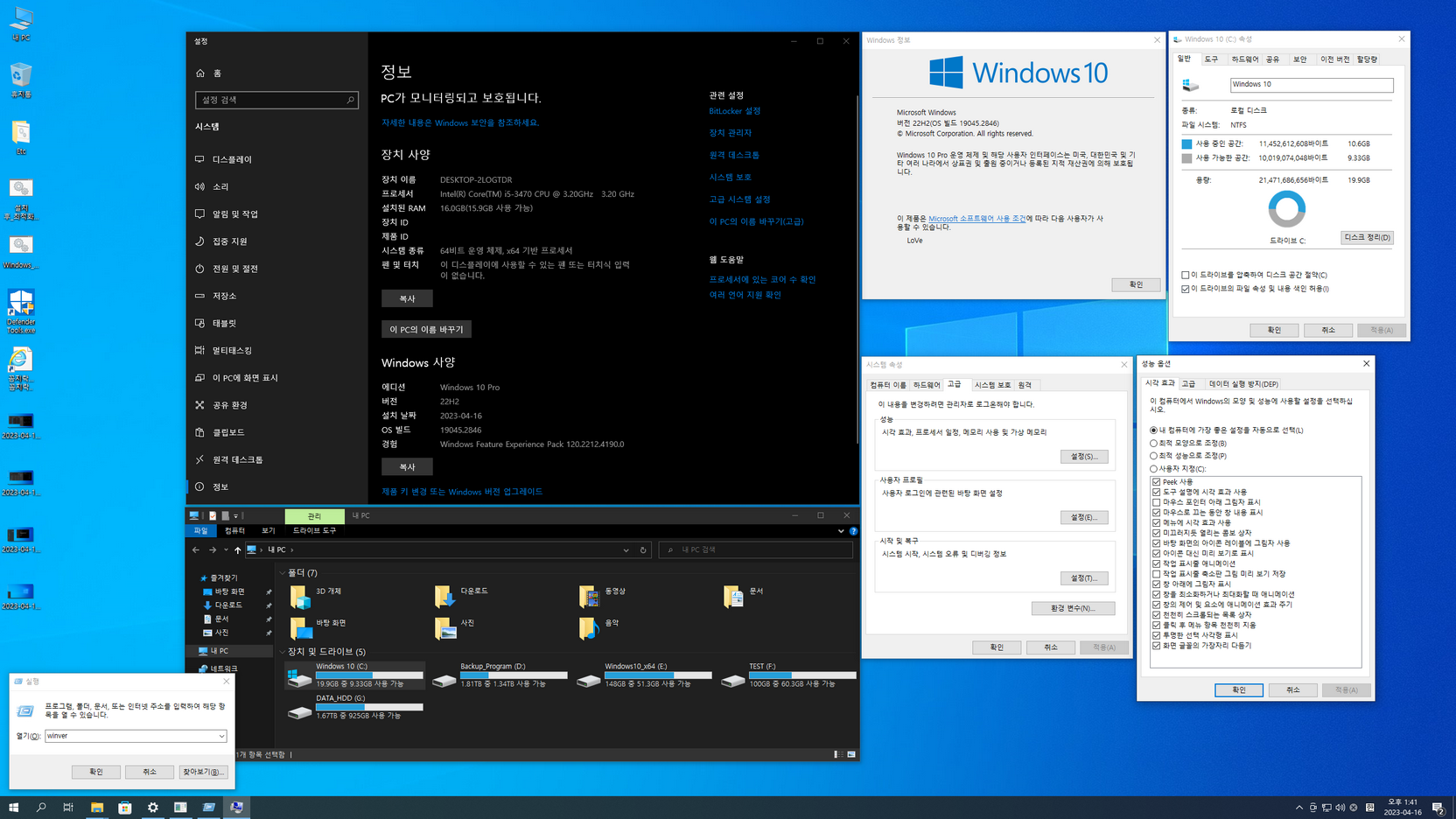The height and width of the screenshot is (819, 1456).
Task: Open Settings gear on taskbar
Action: 153,808
